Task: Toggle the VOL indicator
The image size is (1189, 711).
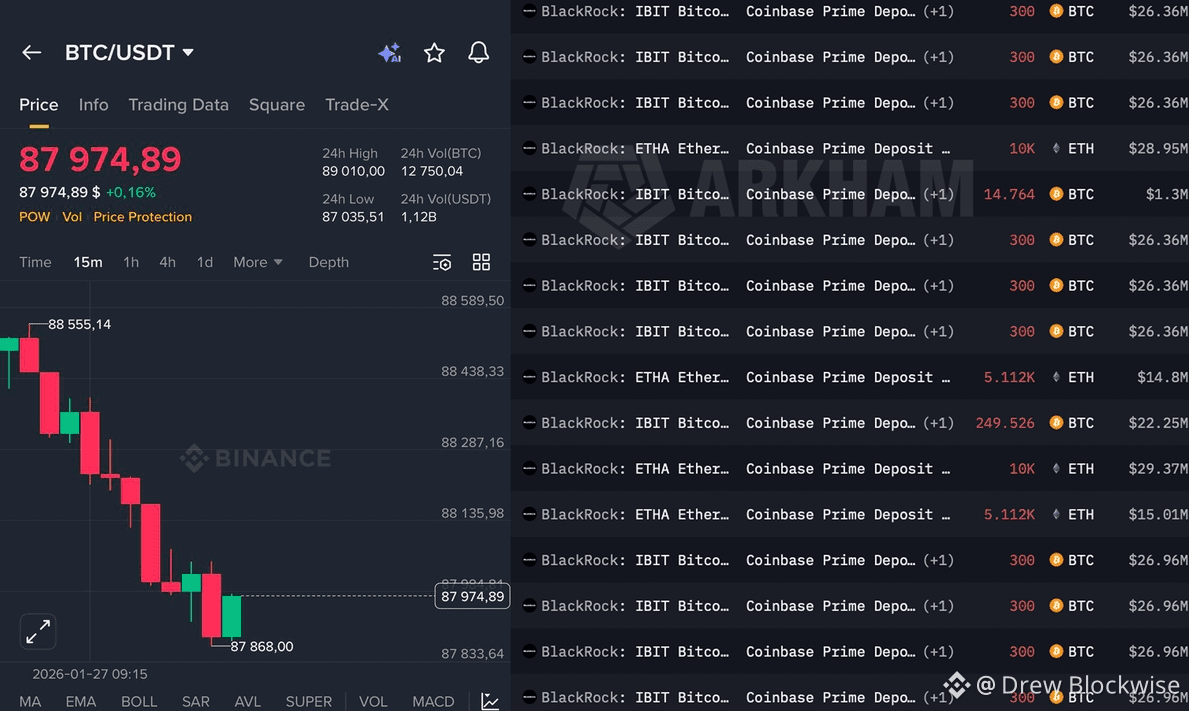Action: [x=373, y=701]
